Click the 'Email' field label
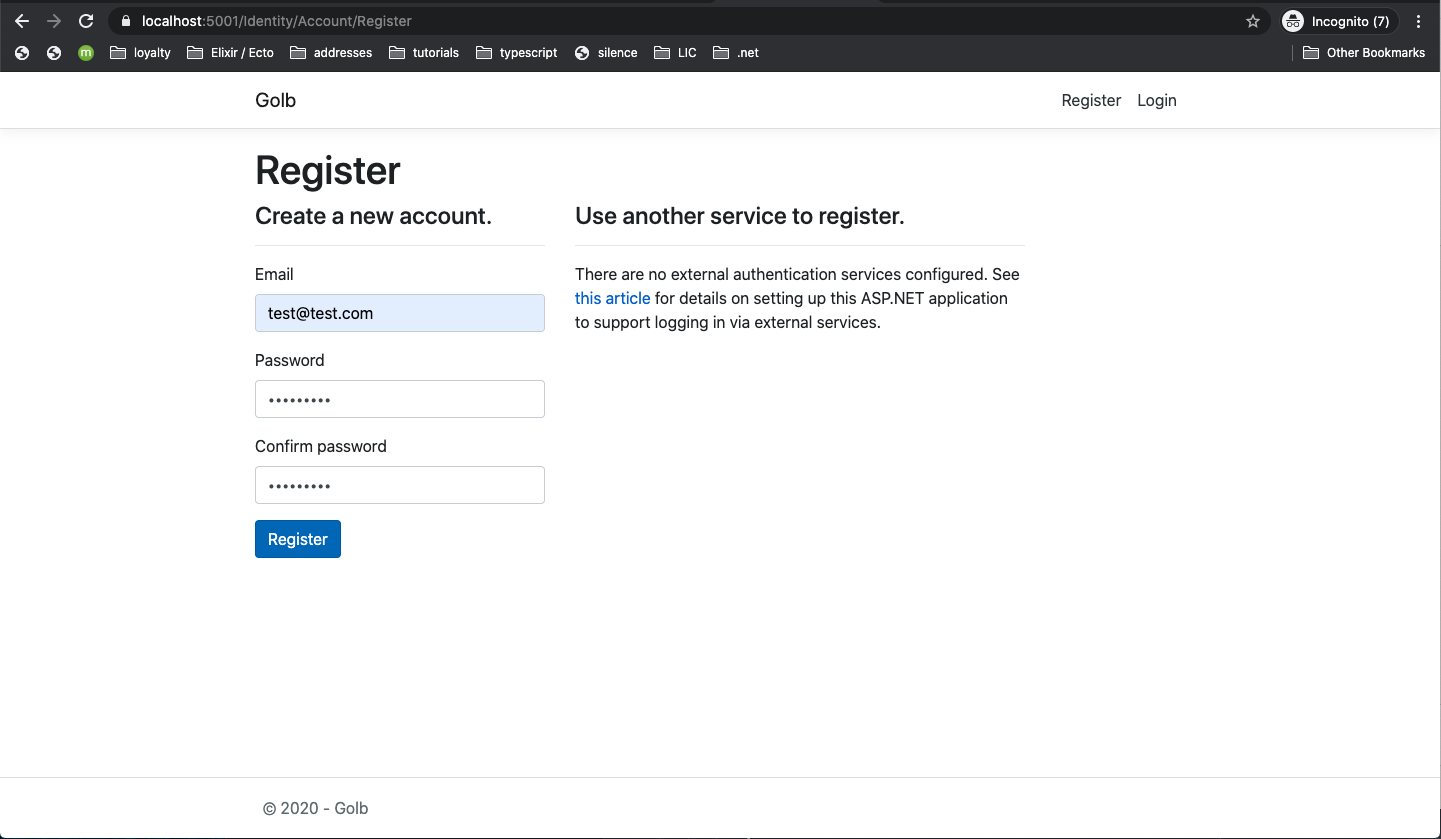Image resolution: width=1441 pixels, height=839 pixels. [274, 274]
